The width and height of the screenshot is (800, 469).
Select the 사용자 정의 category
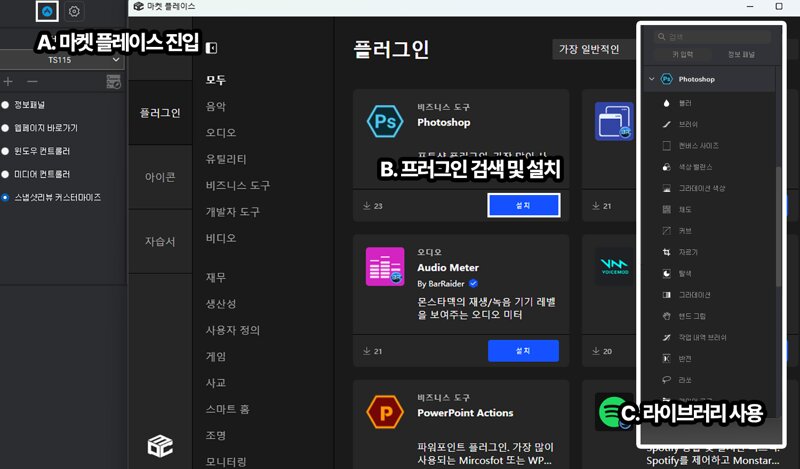pos(233,330)
